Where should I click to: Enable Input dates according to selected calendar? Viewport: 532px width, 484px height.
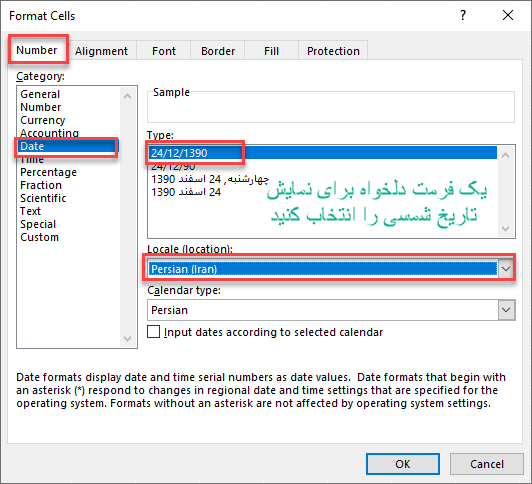tap(153, 332)
